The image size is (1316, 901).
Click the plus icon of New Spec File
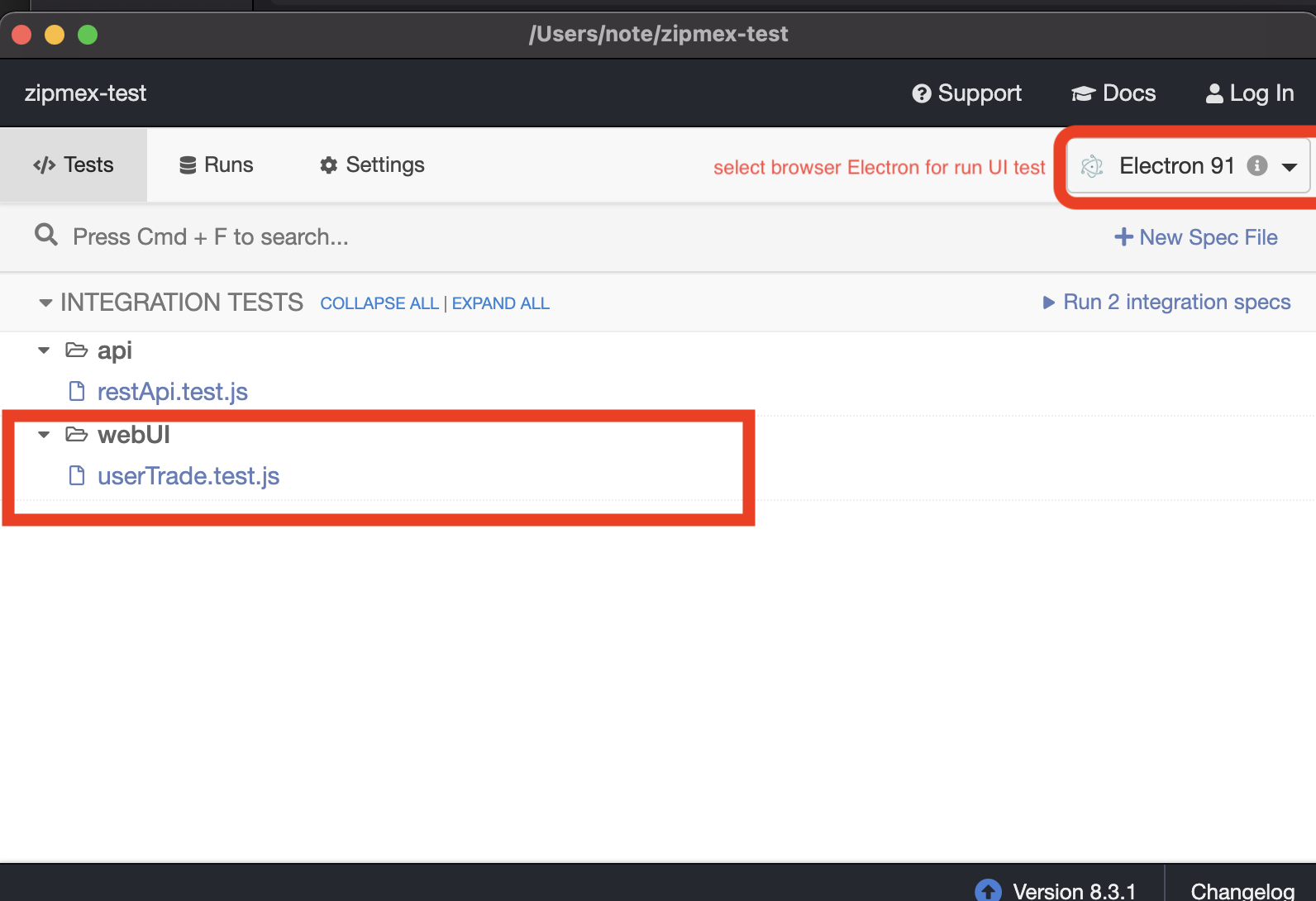1123,237
